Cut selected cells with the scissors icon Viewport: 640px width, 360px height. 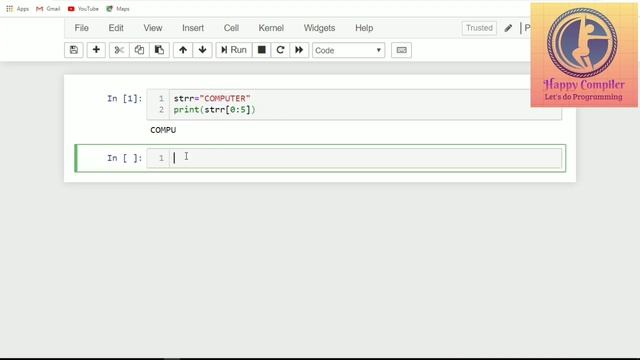pyautogui.click(x=119, y=50)
